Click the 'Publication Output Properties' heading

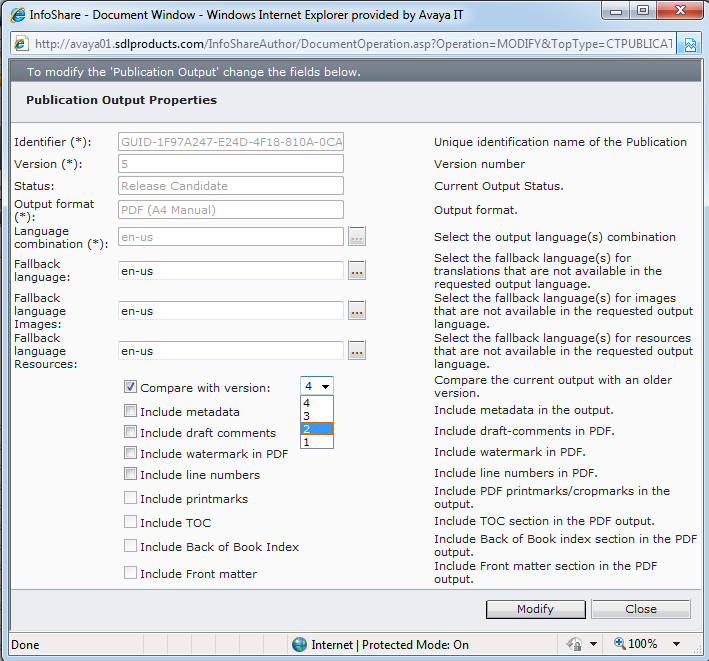(x=121, y=100)
